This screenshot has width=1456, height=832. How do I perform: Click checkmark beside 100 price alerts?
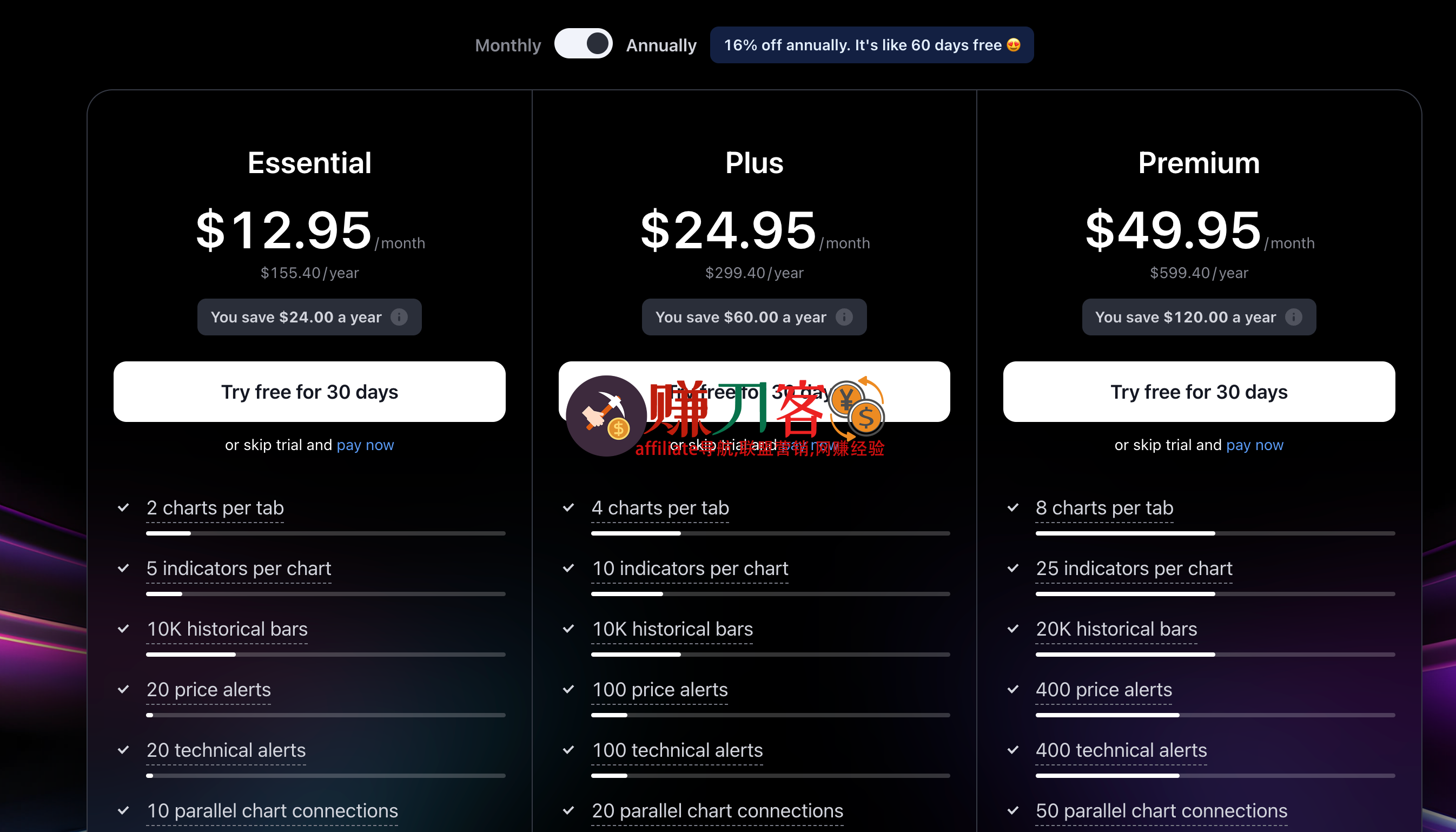[x=568, y=689]
